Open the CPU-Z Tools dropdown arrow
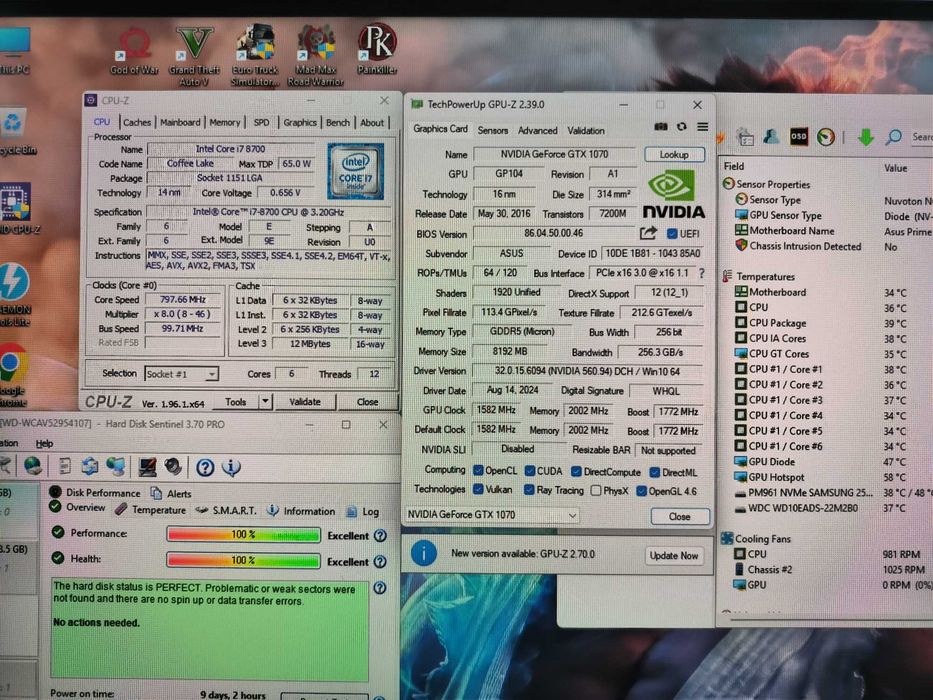 (x=265, y=401)
